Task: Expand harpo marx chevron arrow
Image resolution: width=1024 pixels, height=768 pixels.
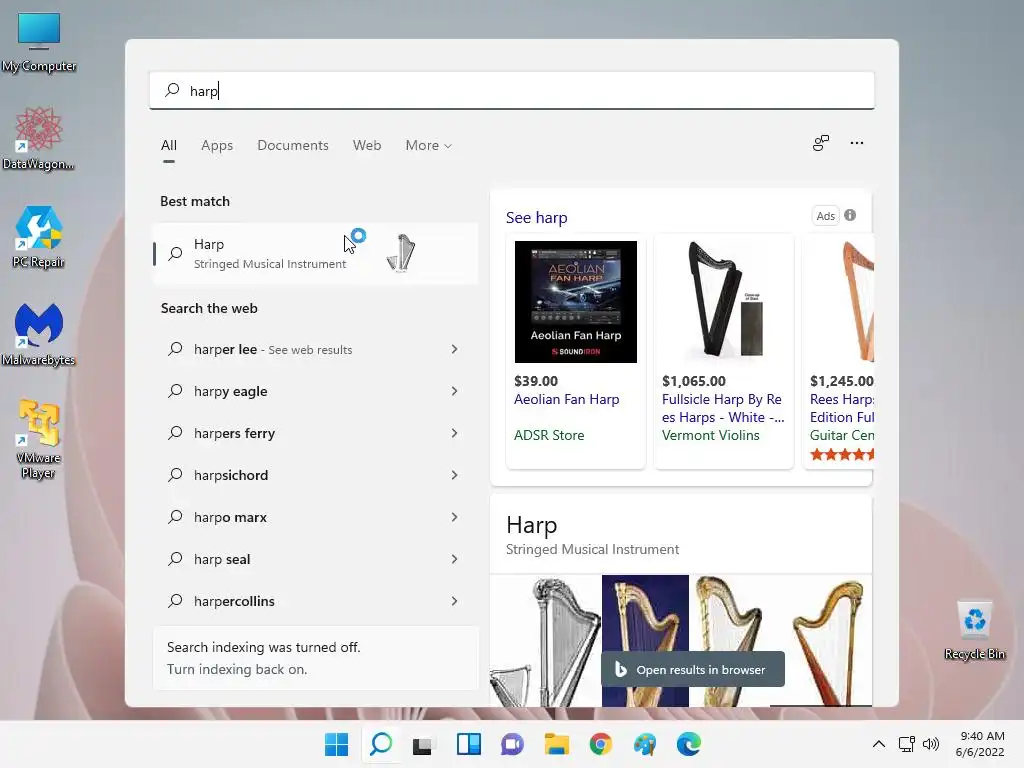Action: point(455,517)
